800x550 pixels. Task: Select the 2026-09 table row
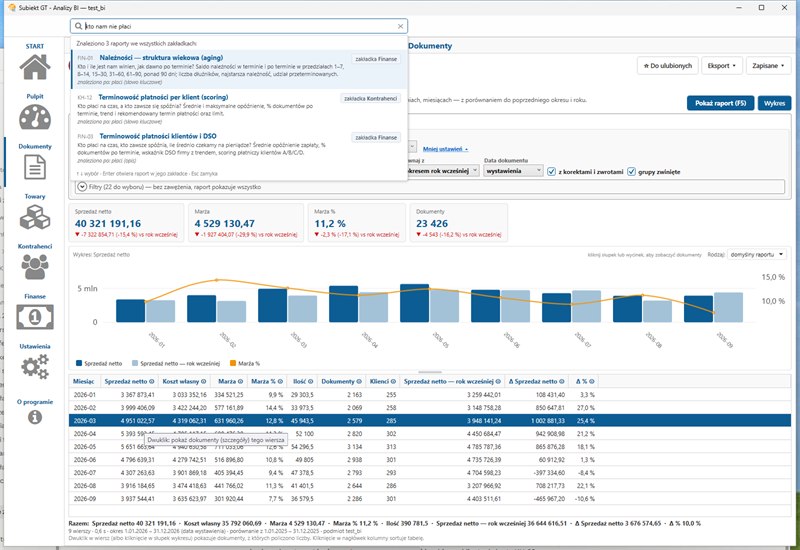(x=430, y=498)
